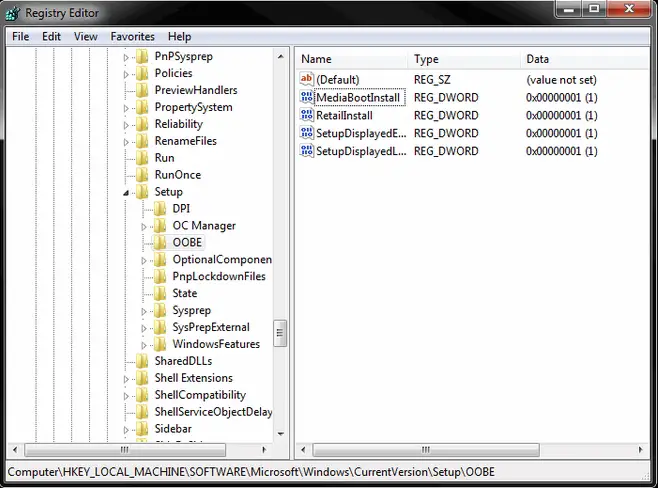Screen dimensions: 658x488
Task: Click the State folder icon
Action: (x=160, y=293)
